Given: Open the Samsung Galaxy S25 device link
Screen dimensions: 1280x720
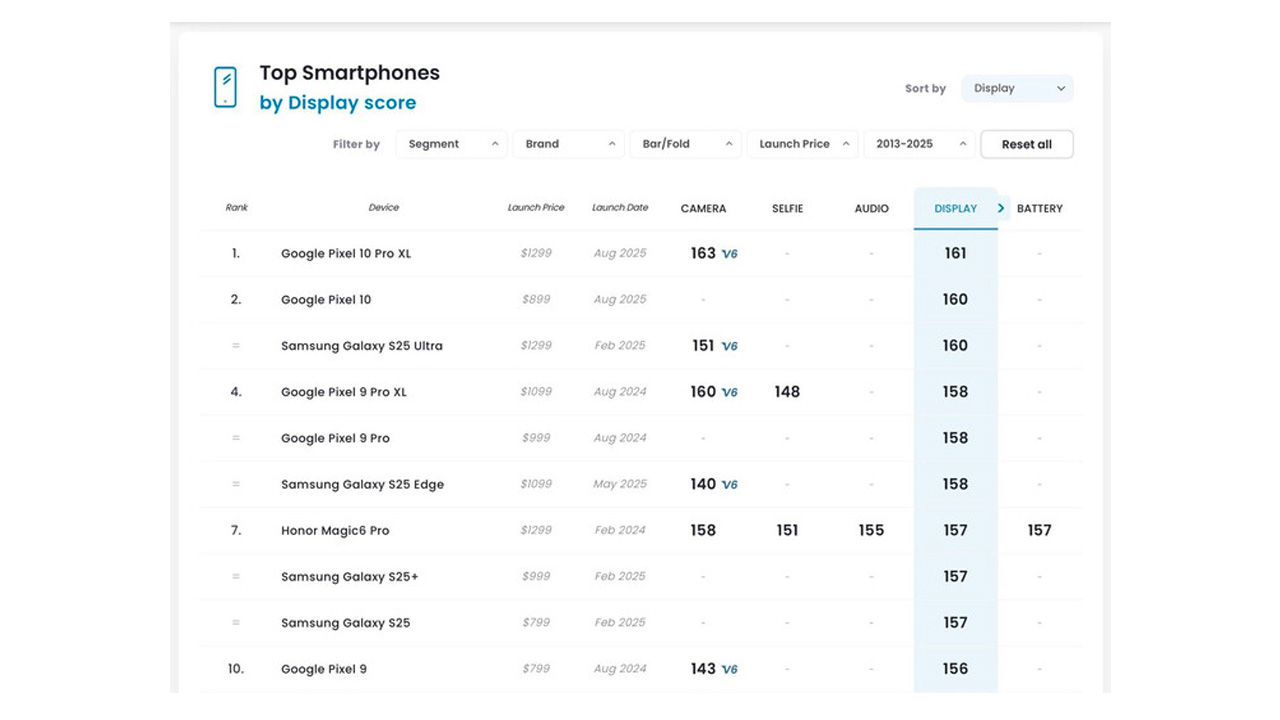Looking at the screenshot, I should (346, 623).
